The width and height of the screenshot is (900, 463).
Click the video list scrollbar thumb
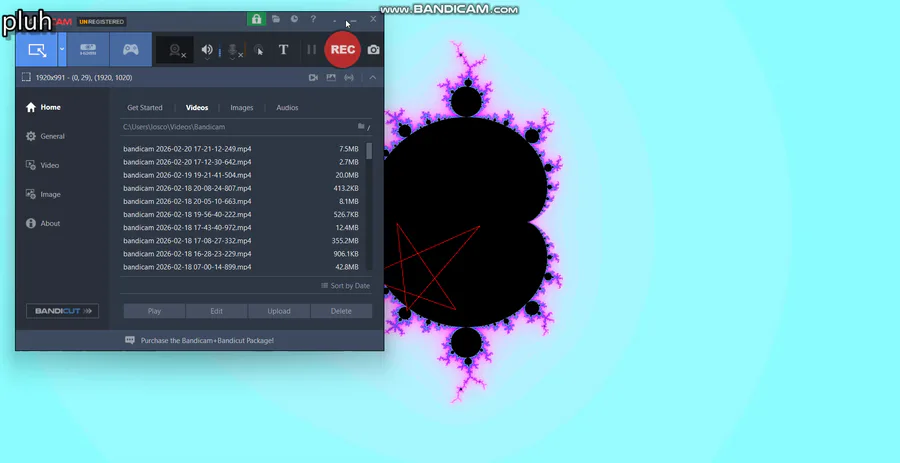pyautogui.click(x=368, y=151)
